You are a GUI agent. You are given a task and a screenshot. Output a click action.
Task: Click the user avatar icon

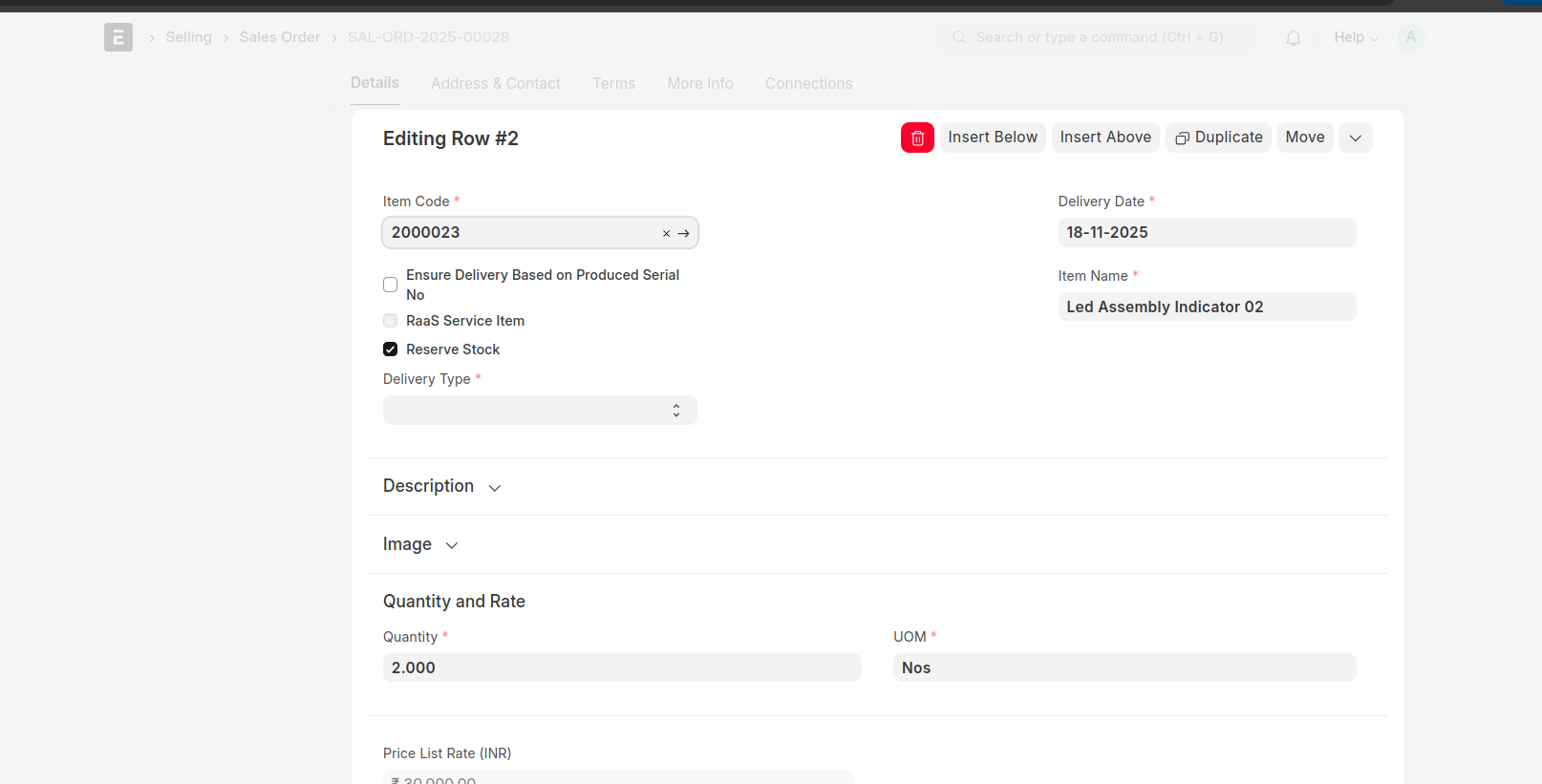(x=1410, y=37)
